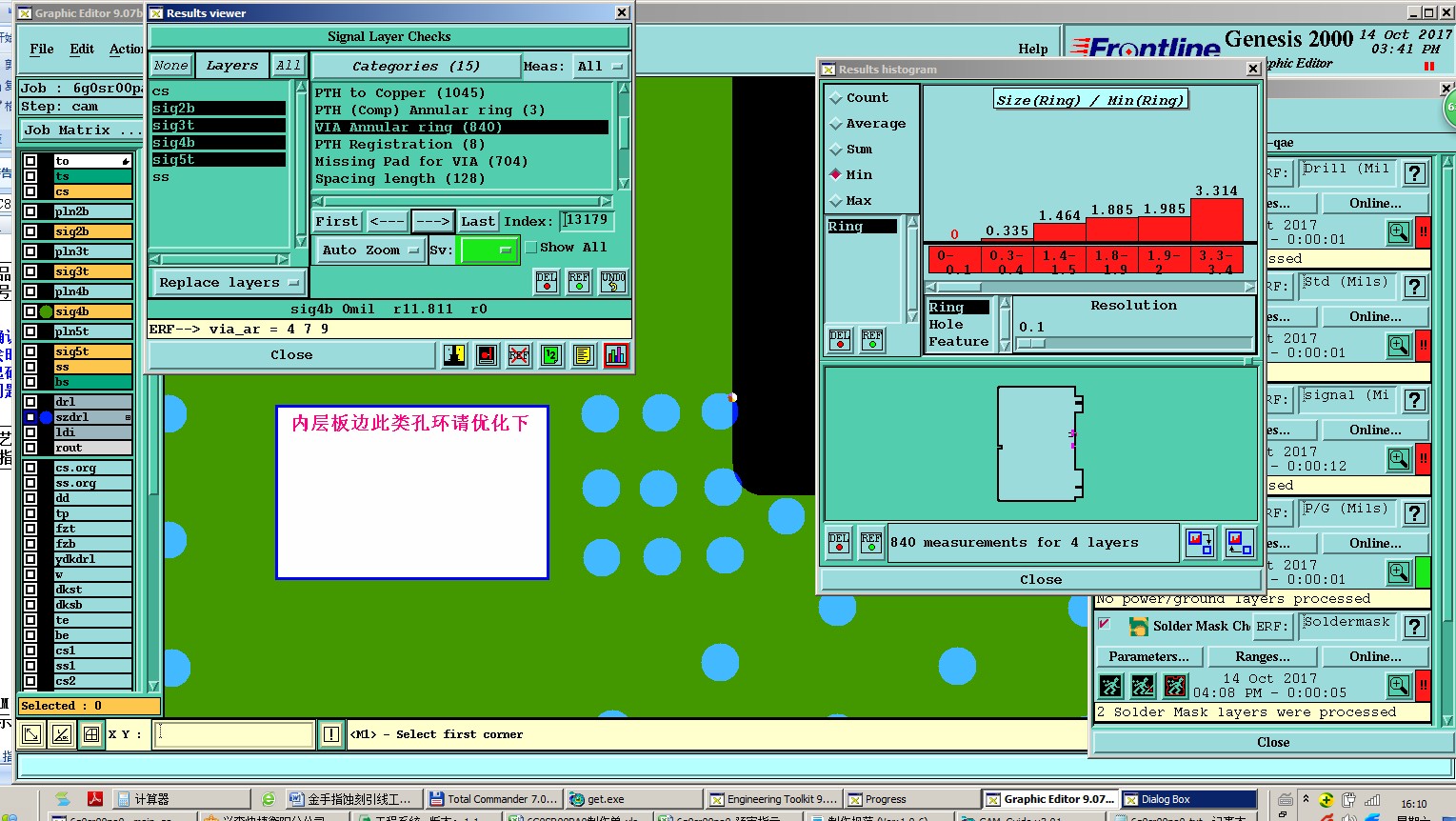The height and width of the screenshot is (821, 1456).
Task: Click the Index input field
Action: point(587,221)
